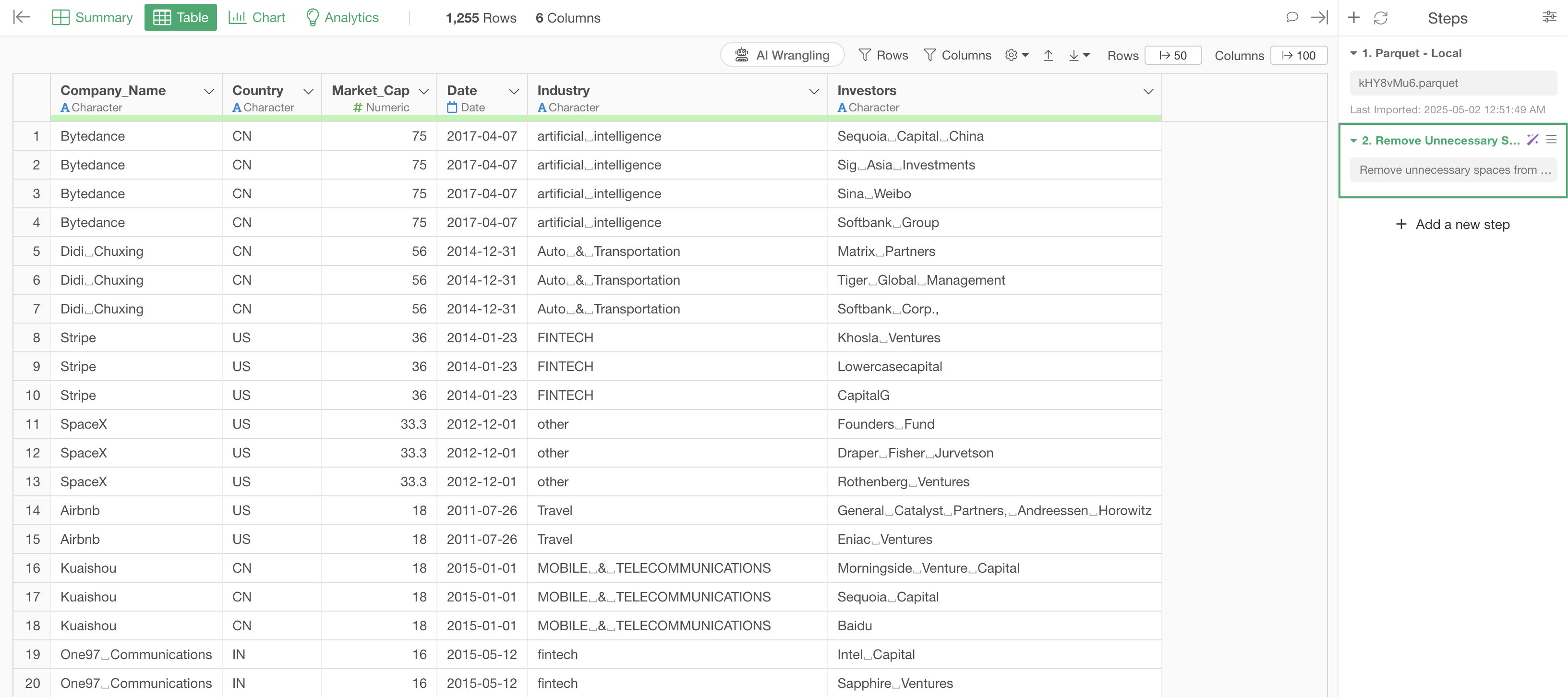The height and width of the screenshot is (697, 1568).
Task: Click the AI Wrangling button
Action: coord(782,55)
